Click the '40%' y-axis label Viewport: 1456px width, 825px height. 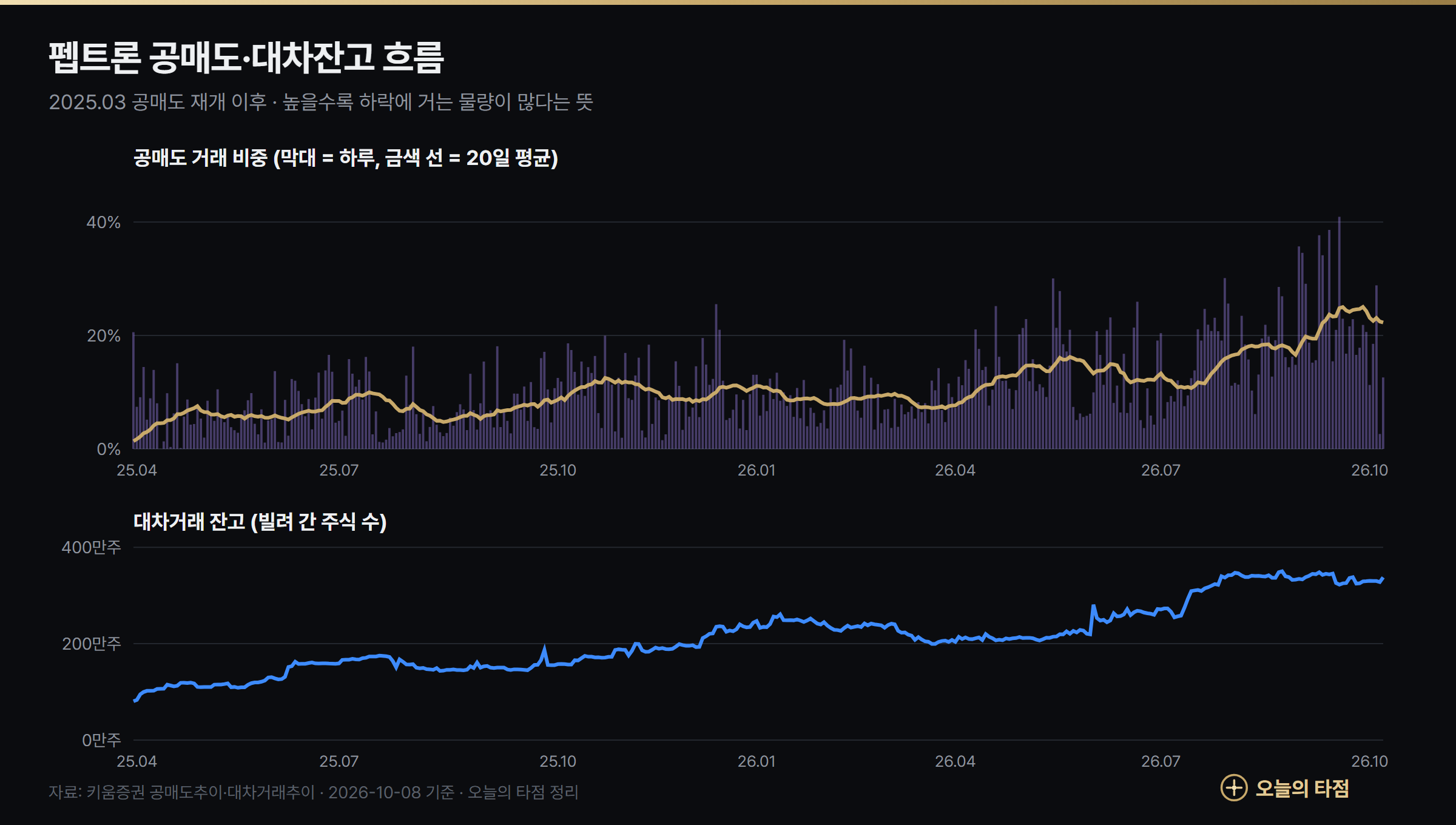coord(104,222)
